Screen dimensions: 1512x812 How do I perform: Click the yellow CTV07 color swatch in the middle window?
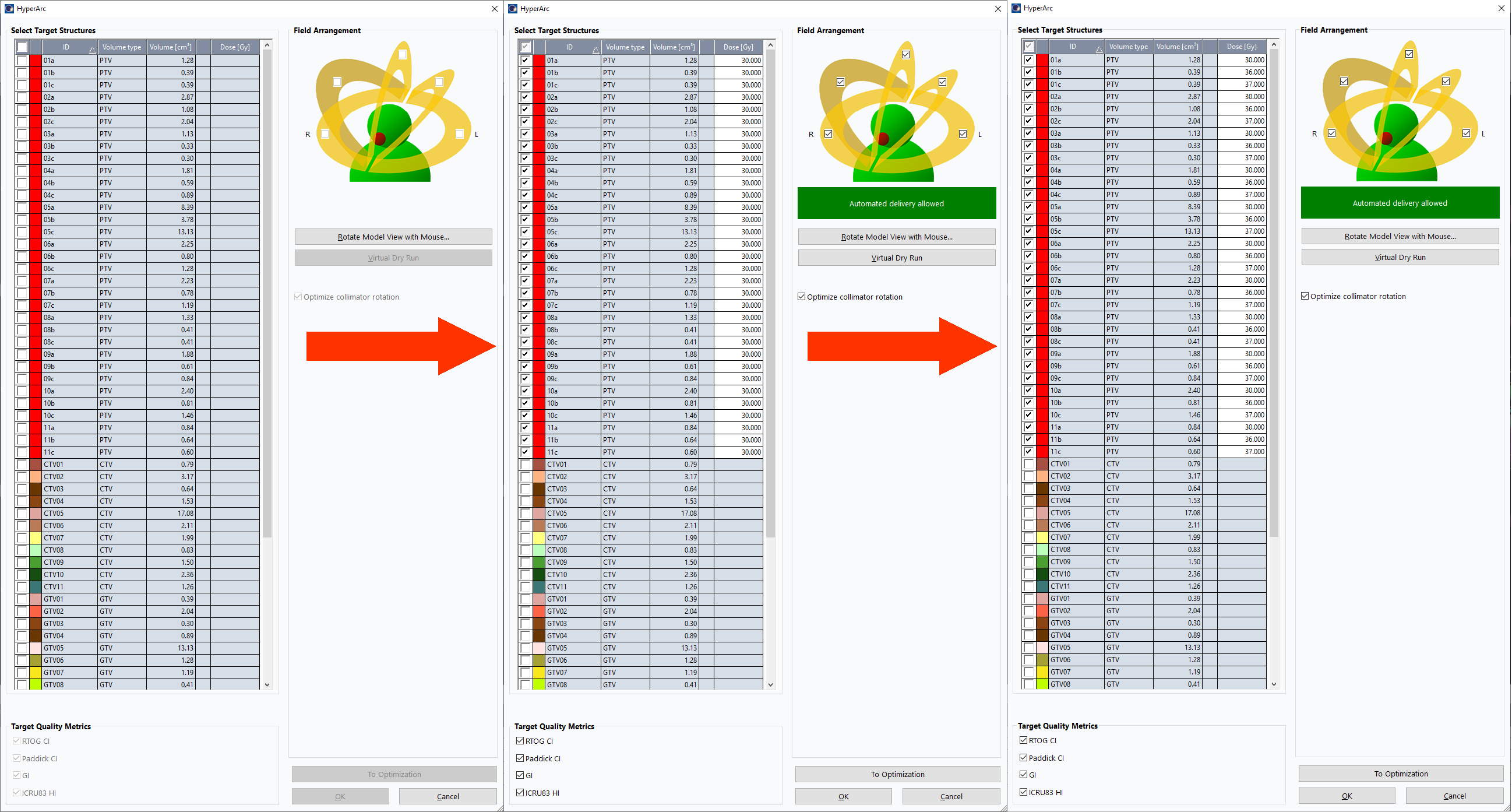coord(539,538)
